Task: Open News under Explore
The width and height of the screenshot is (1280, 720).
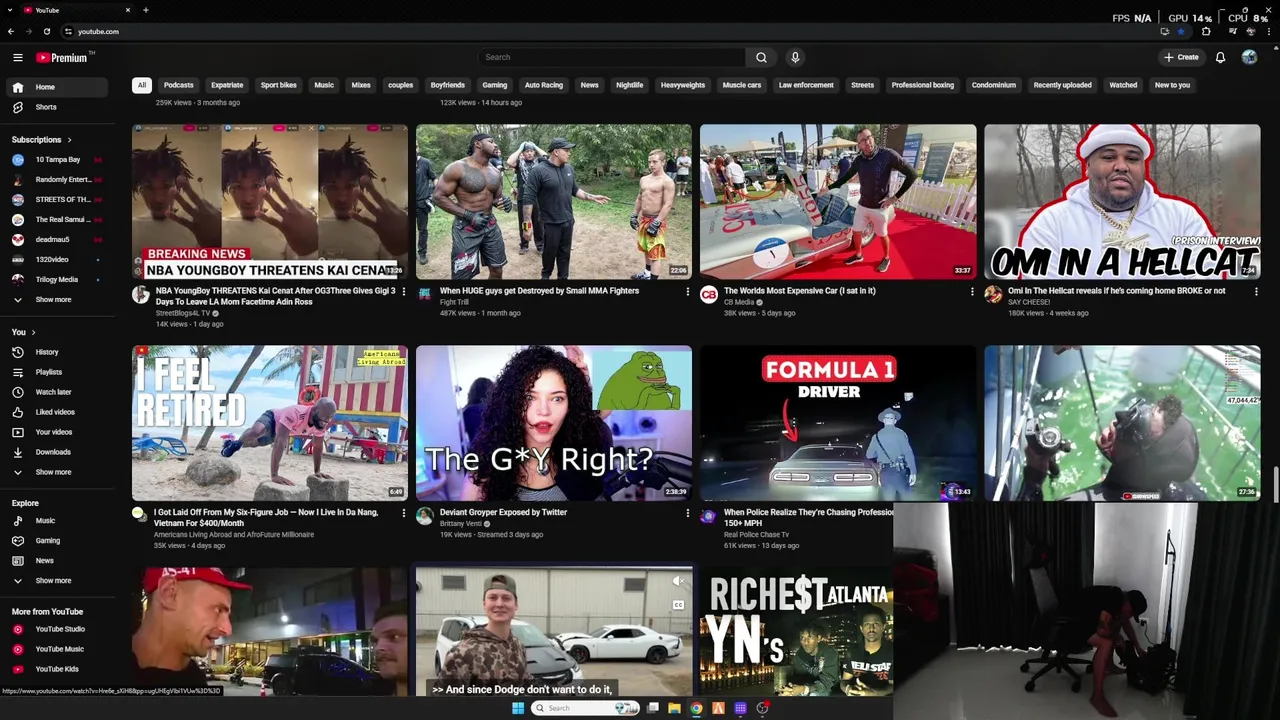Action: (59, 561)
